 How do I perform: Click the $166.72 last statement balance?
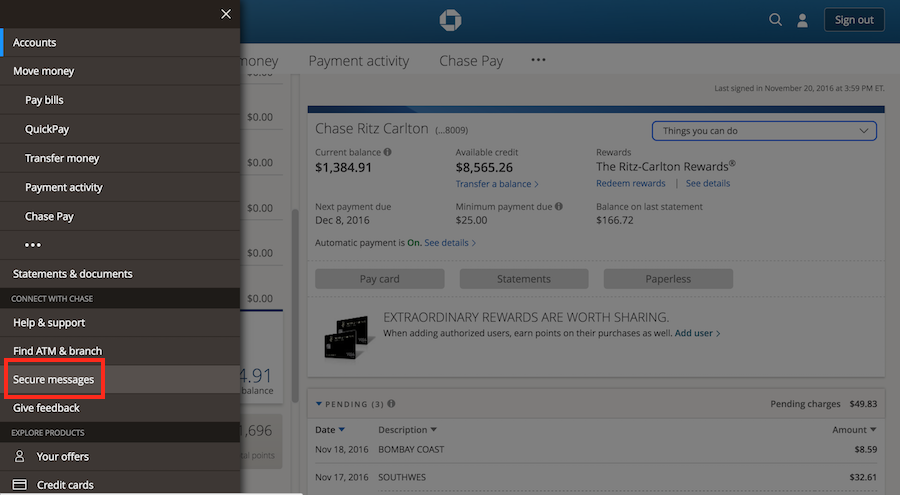[615, 220]
